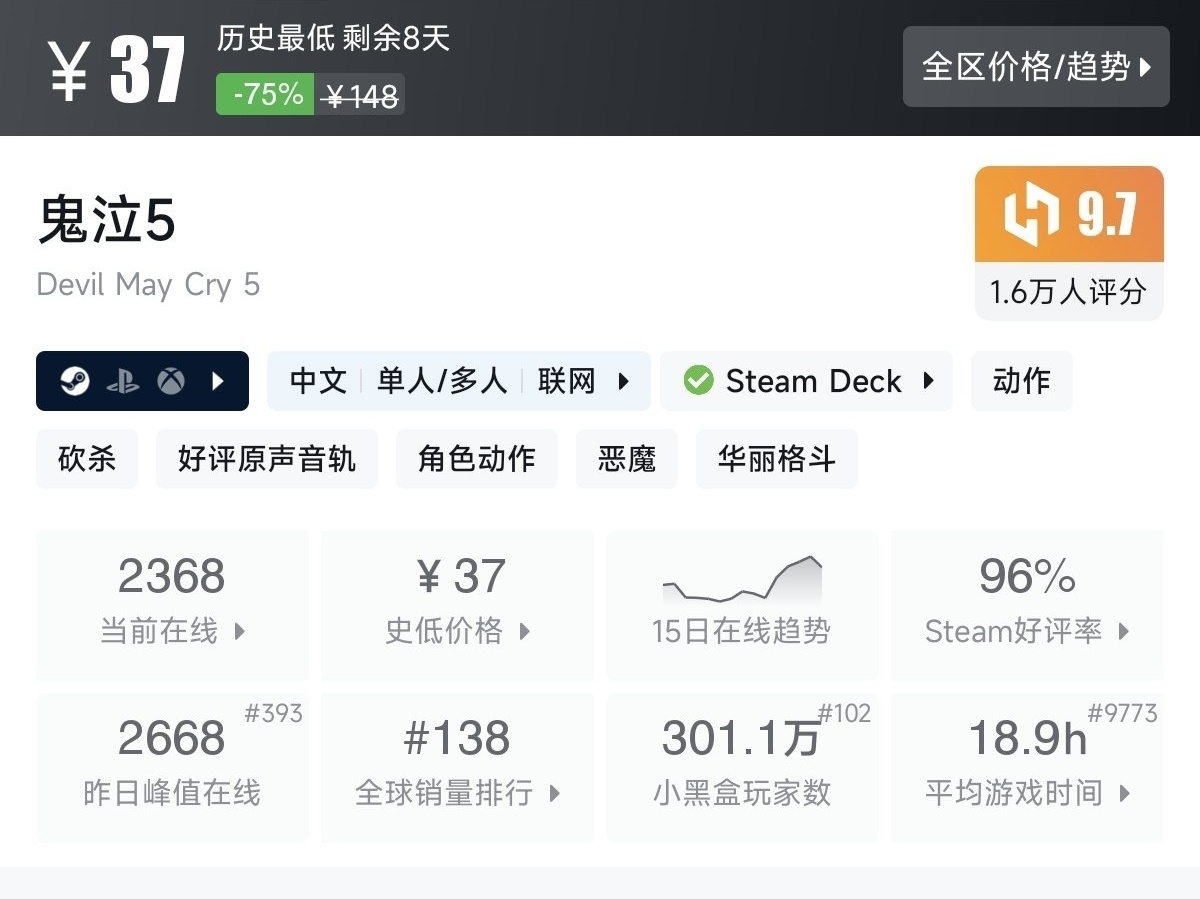The image size is (1200, 899).
Task: Click the PlayStation platform icon
Action: coord(122,381)
